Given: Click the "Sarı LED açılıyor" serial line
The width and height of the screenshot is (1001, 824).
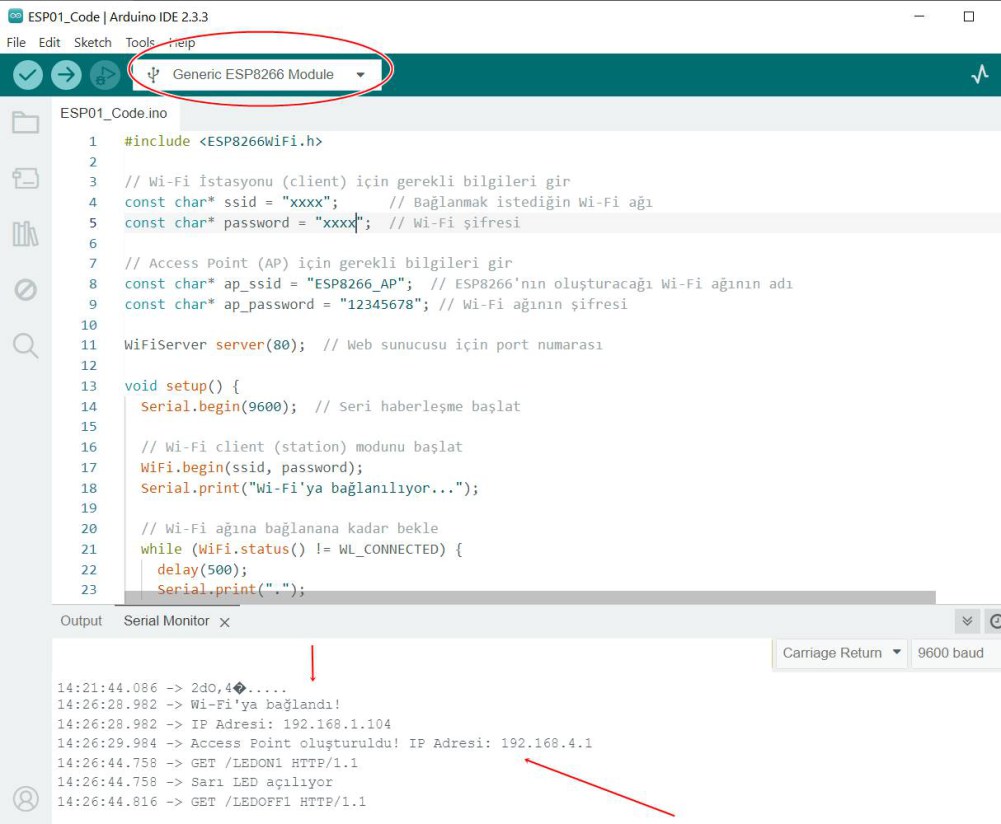Looking at the screenshot, I should pyautogui.click(x=195, y=782).
